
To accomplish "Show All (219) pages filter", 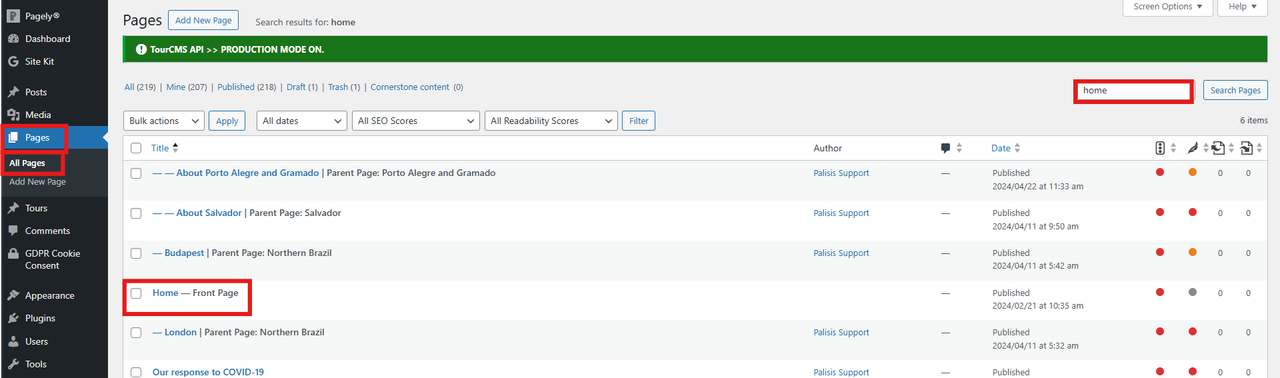I will click(139, 87).
